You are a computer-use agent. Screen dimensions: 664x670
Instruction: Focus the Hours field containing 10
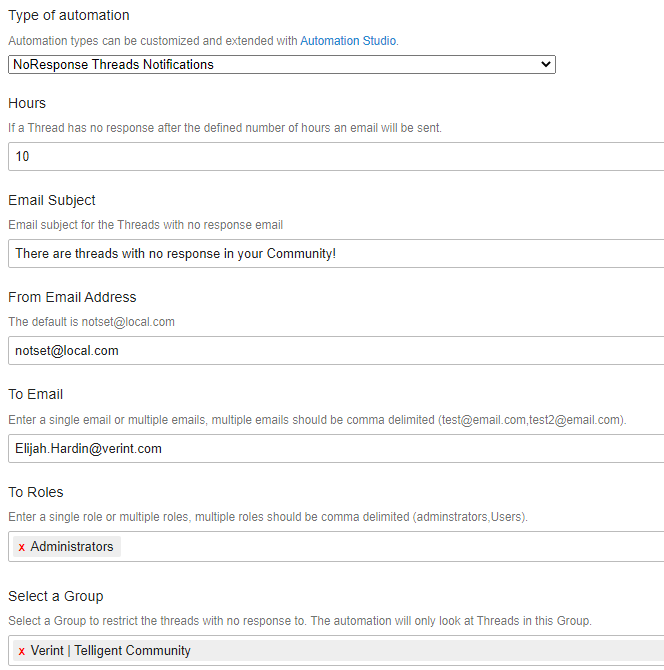click(336, 156)
